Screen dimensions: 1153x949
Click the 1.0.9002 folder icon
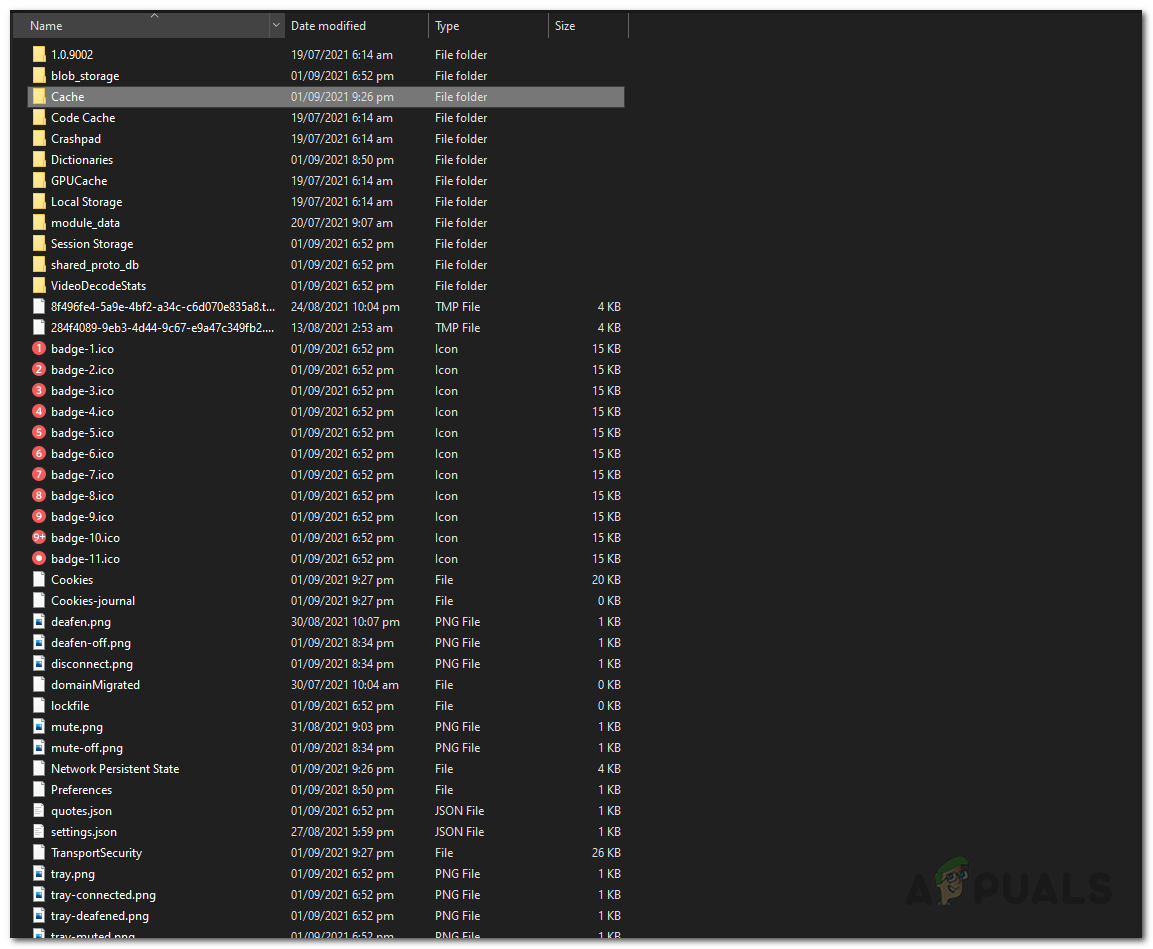coord(39,54)
